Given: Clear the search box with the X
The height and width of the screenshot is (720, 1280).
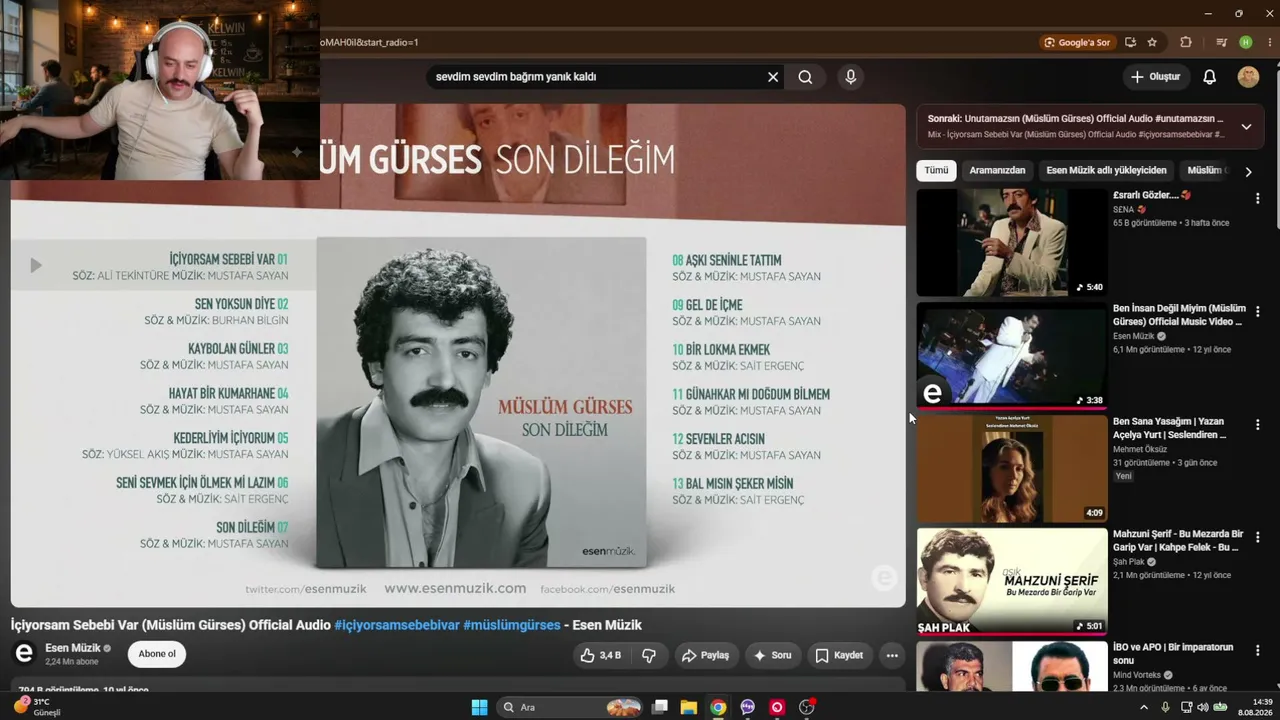Looking at the screenshot, I should (773, 77).
